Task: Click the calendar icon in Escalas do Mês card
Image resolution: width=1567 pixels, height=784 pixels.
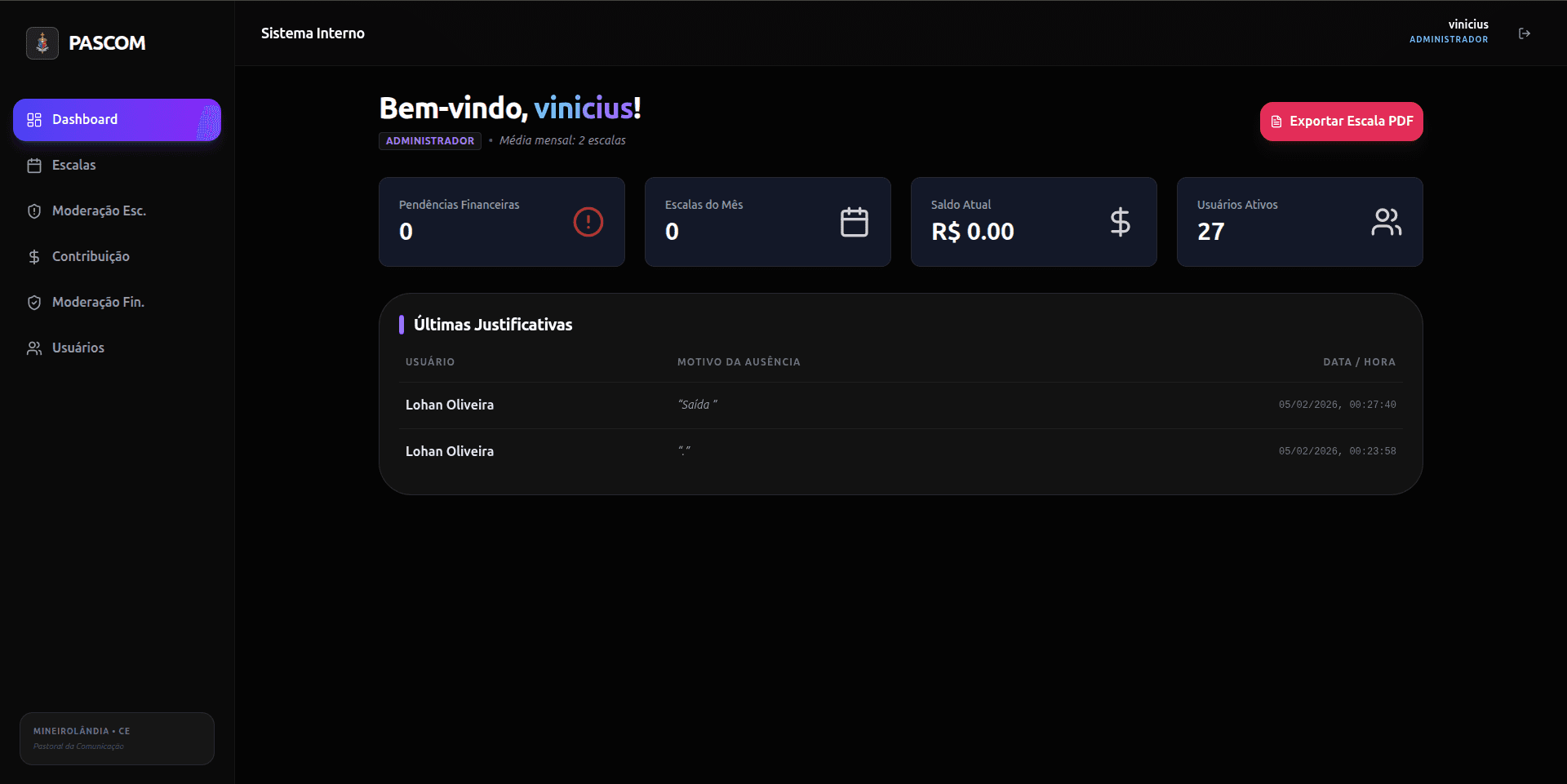Action: 854,222
